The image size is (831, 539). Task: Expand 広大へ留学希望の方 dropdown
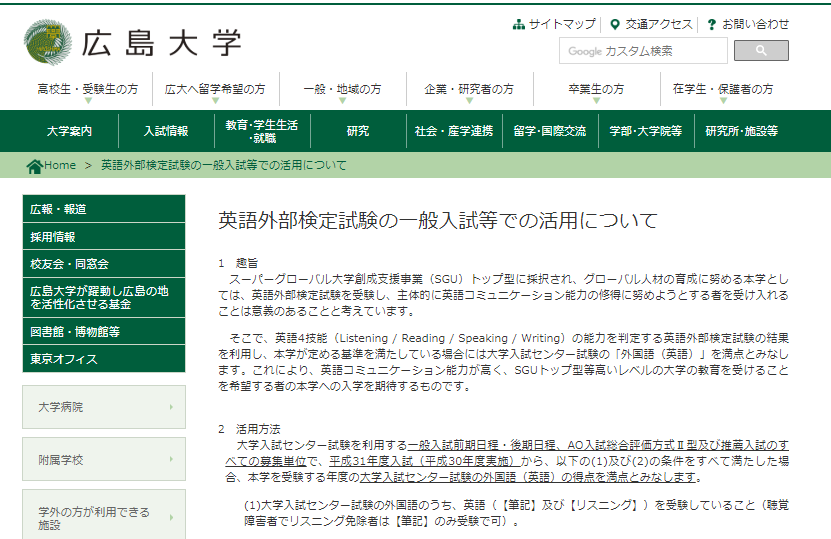215,89
